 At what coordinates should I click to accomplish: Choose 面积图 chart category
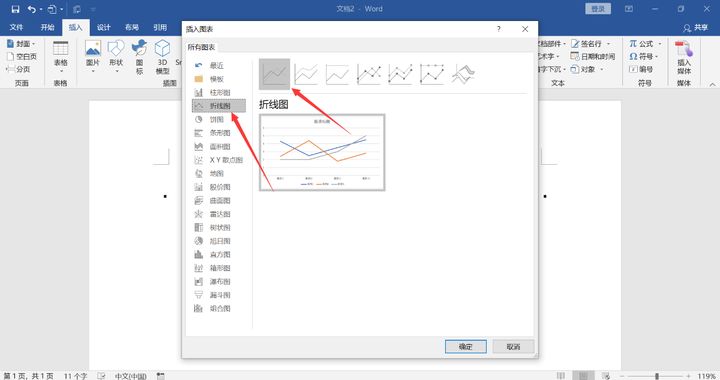coord(219,146)
